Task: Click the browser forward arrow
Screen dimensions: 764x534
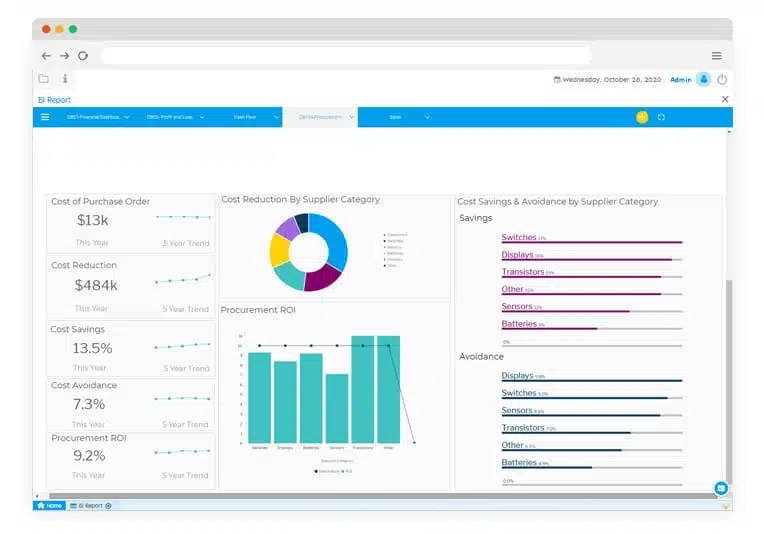Action: click(x=64, y=56)
